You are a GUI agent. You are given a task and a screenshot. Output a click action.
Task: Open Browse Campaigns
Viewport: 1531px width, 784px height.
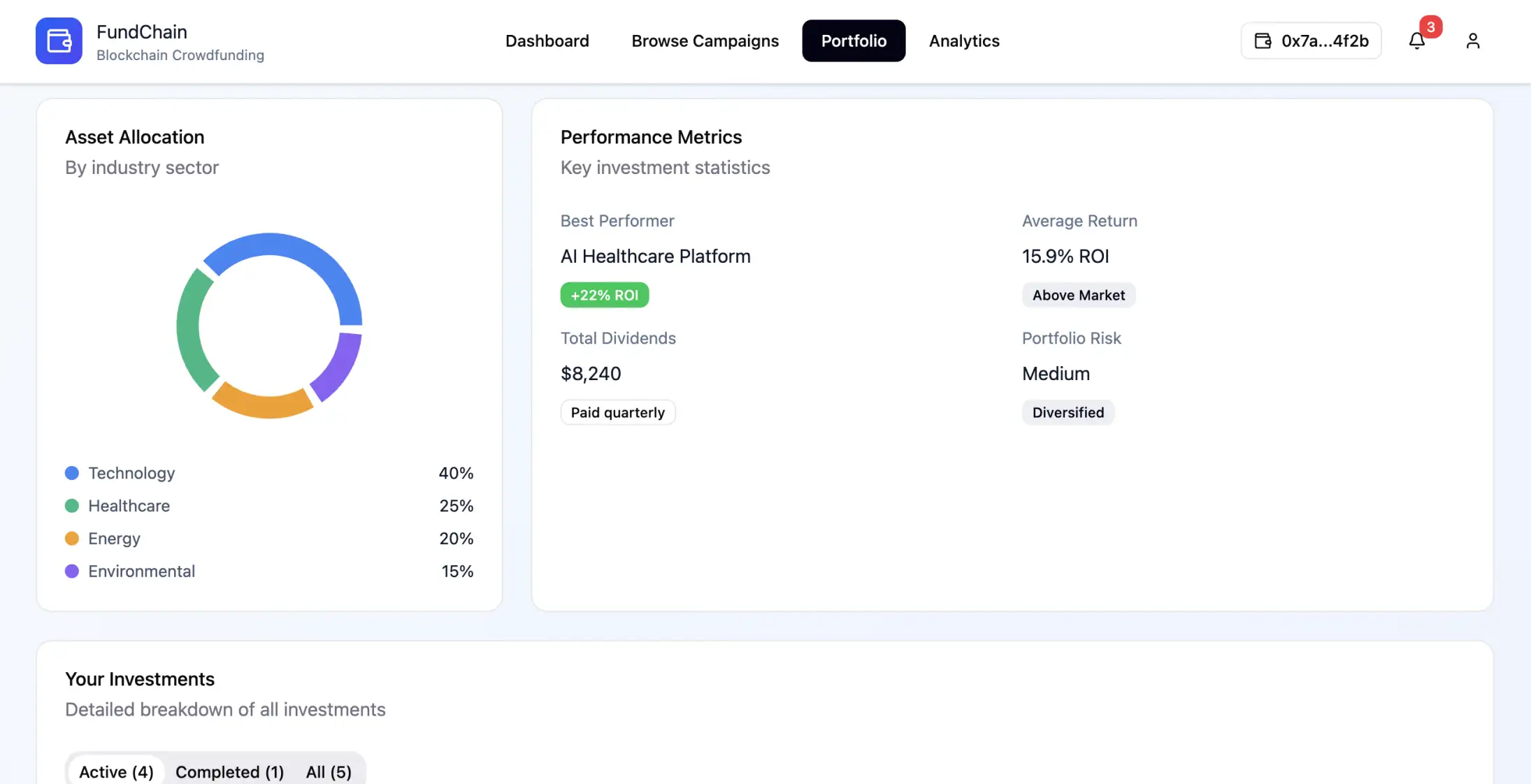[x=705, y=41]
